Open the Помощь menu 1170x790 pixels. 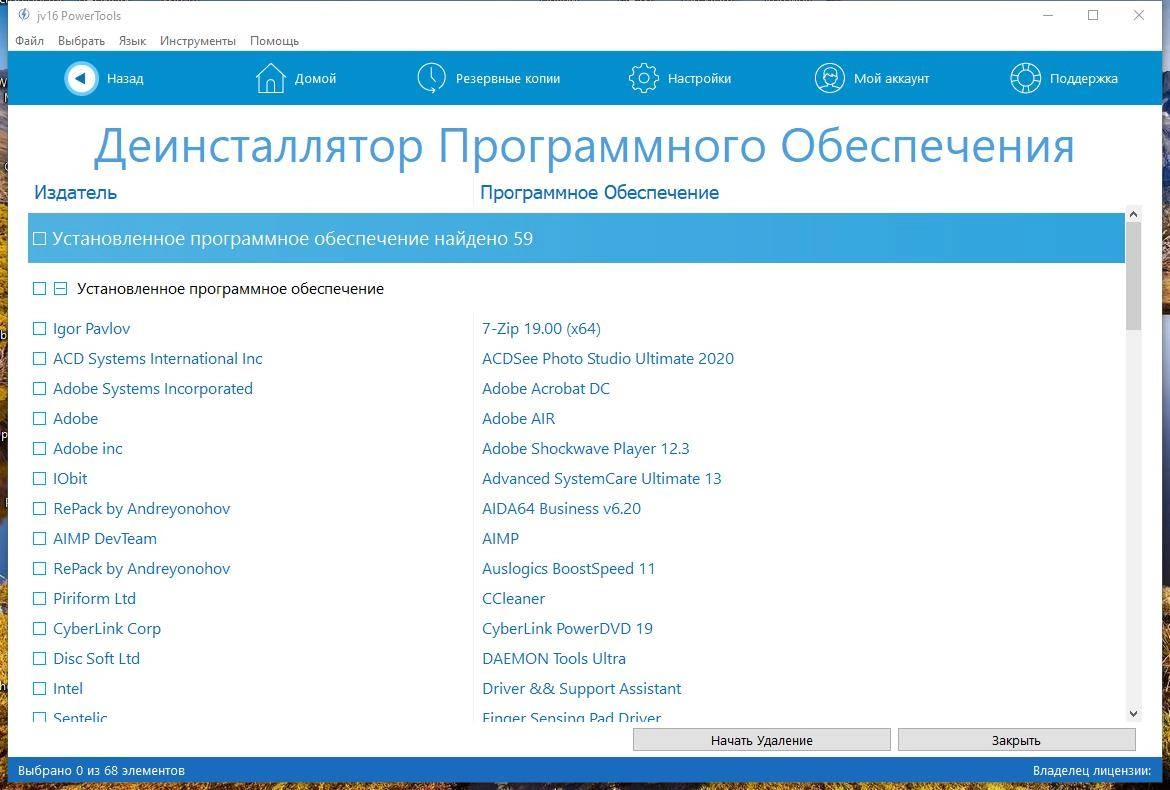[x=275, y=40]
